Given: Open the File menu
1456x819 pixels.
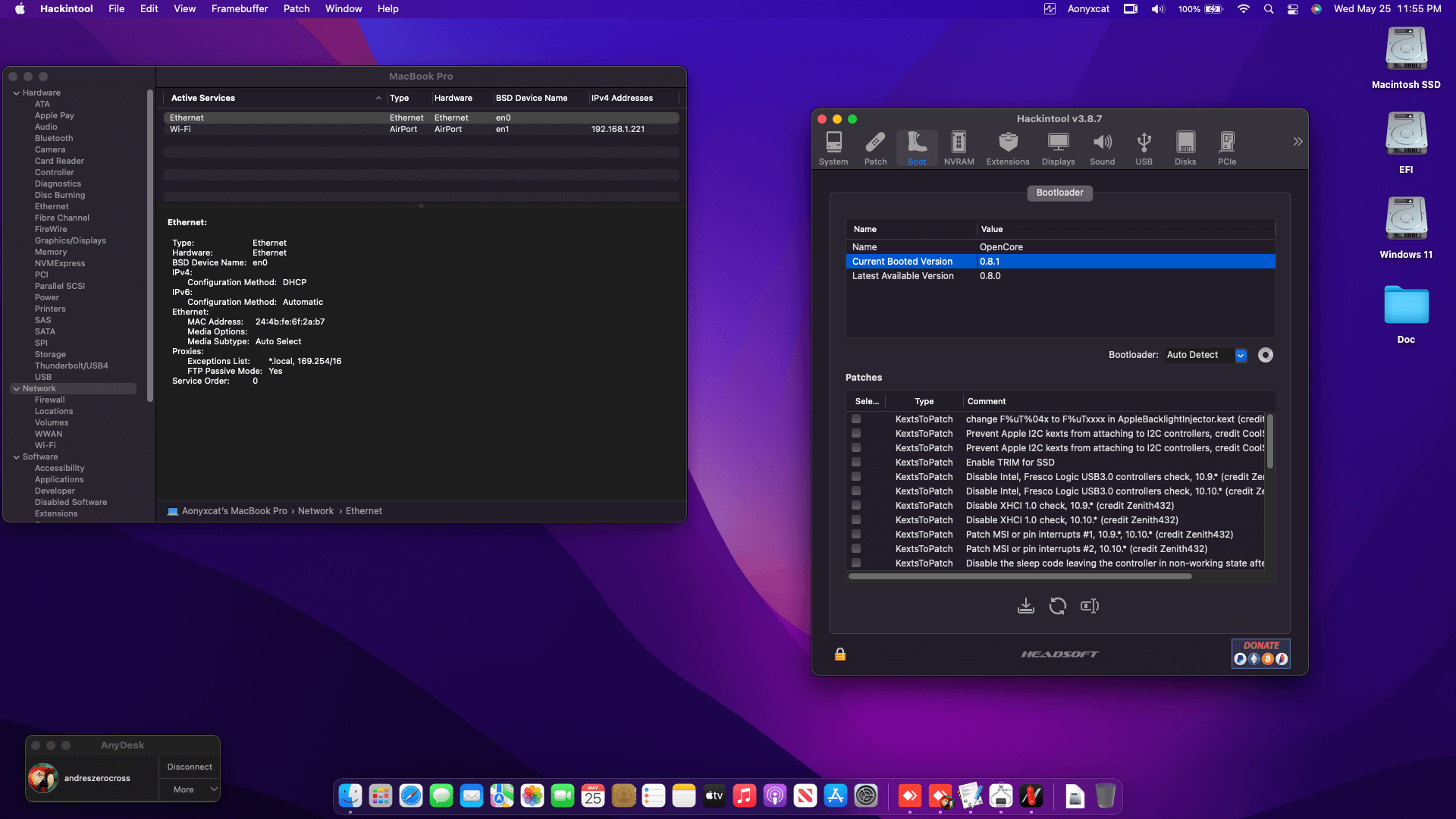Looking at the screenshot, I should (116, 9).
